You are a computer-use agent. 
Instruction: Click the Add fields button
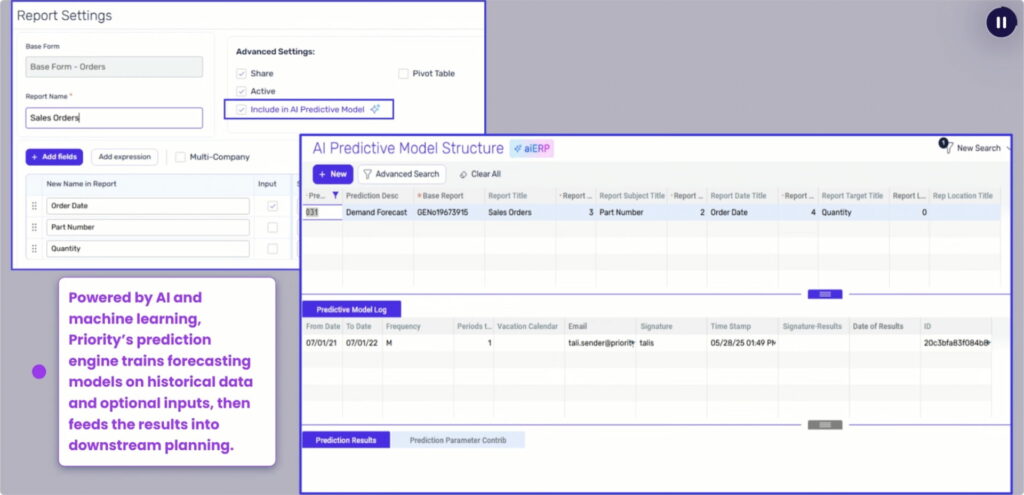(54, 157)
